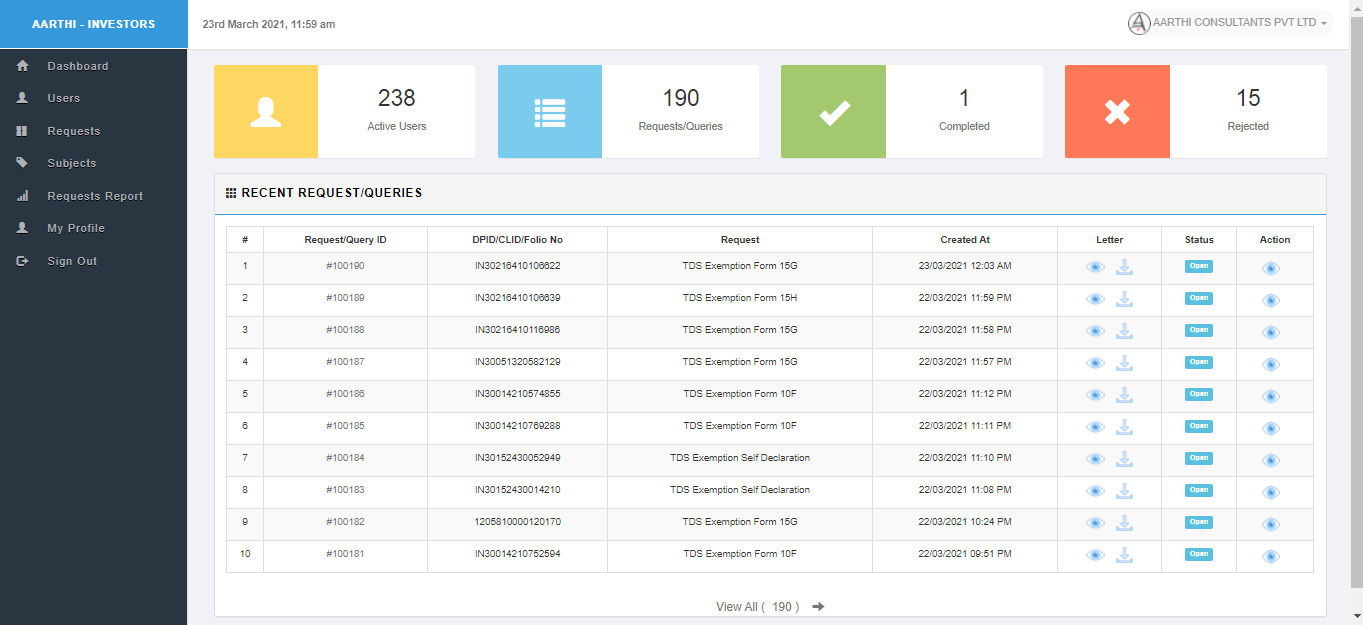Open Subjects from the sidebar
Viewport: 1363px width, 625px height.
pos(71,163)
